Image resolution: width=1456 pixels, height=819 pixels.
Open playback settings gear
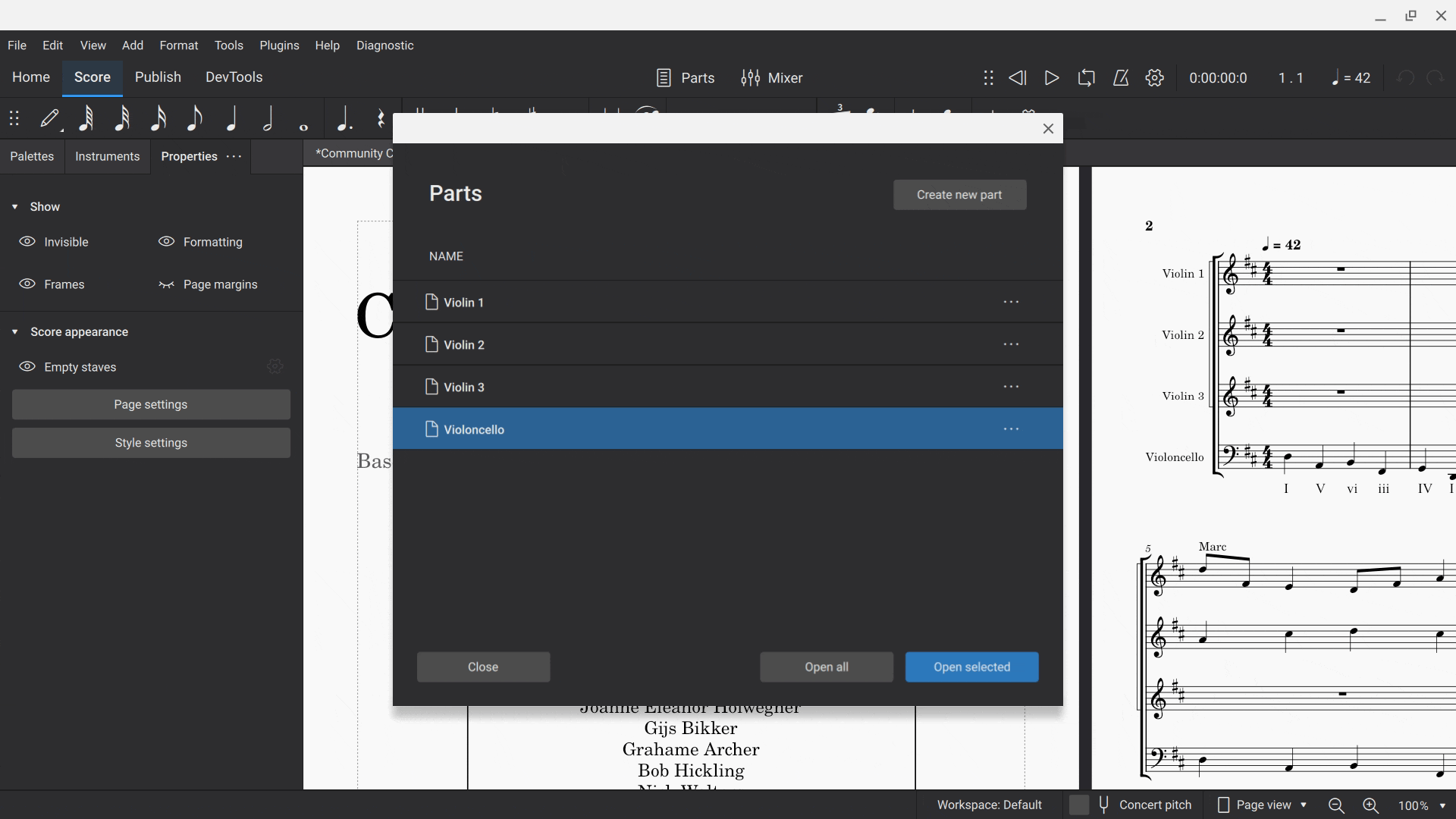[x=1154, y=77]
